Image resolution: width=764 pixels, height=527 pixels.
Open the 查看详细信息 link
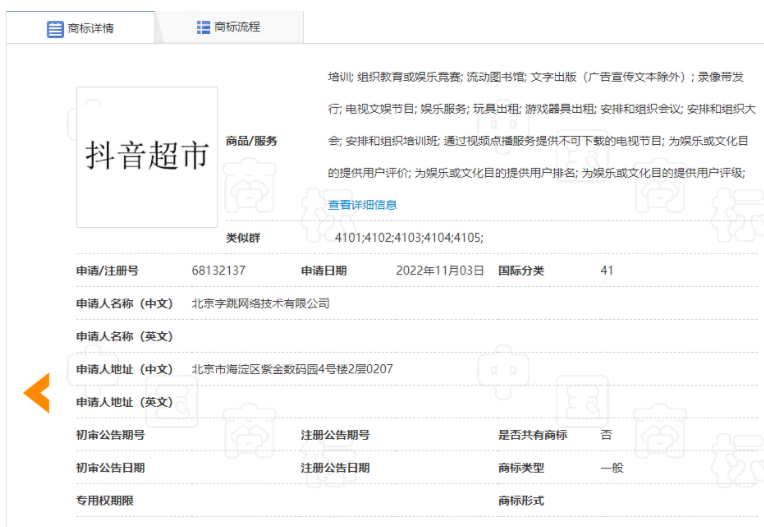[x=362, y=205]
